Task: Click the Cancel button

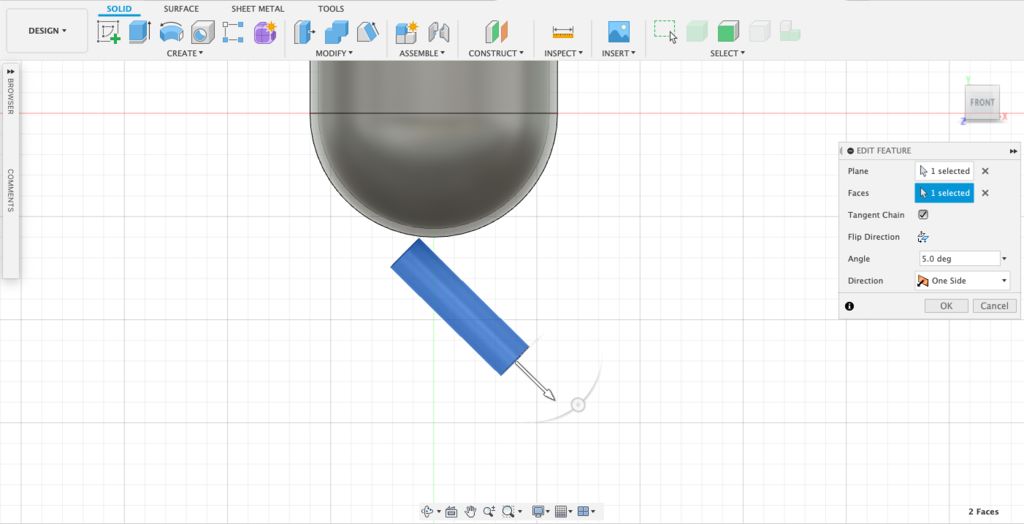Action: (994, 306)
